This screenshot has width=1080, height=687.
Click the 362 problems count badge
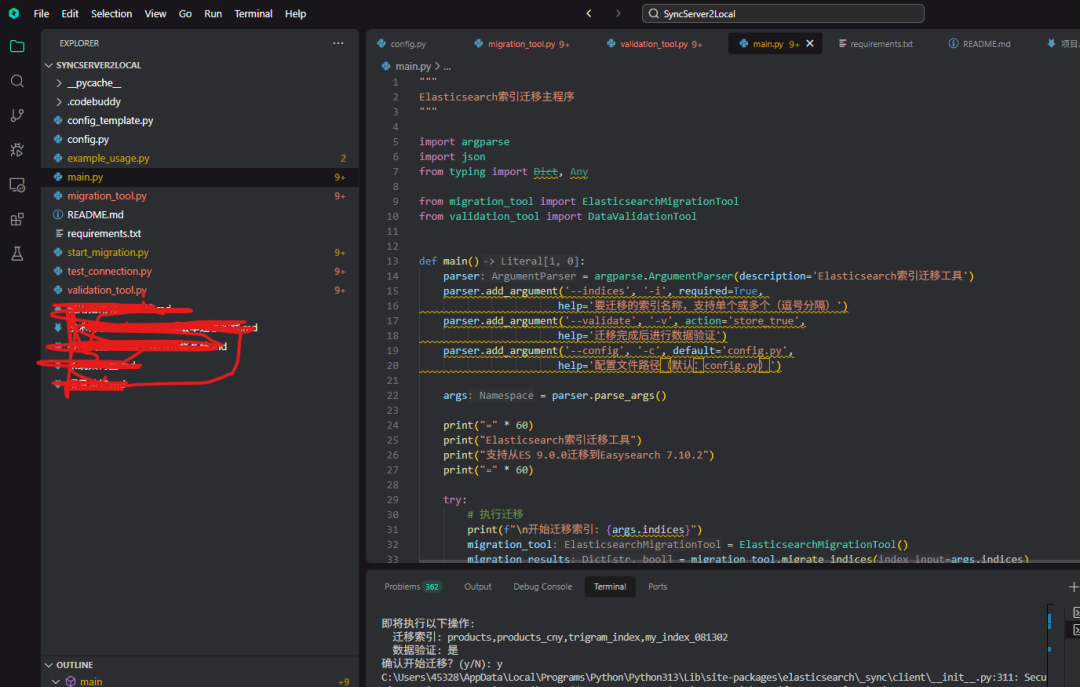(x=432, y=587)
